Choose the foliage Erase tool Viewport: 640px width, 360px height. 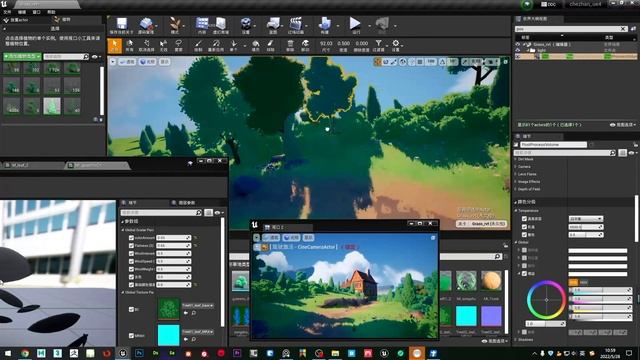[x=270, y=45]
